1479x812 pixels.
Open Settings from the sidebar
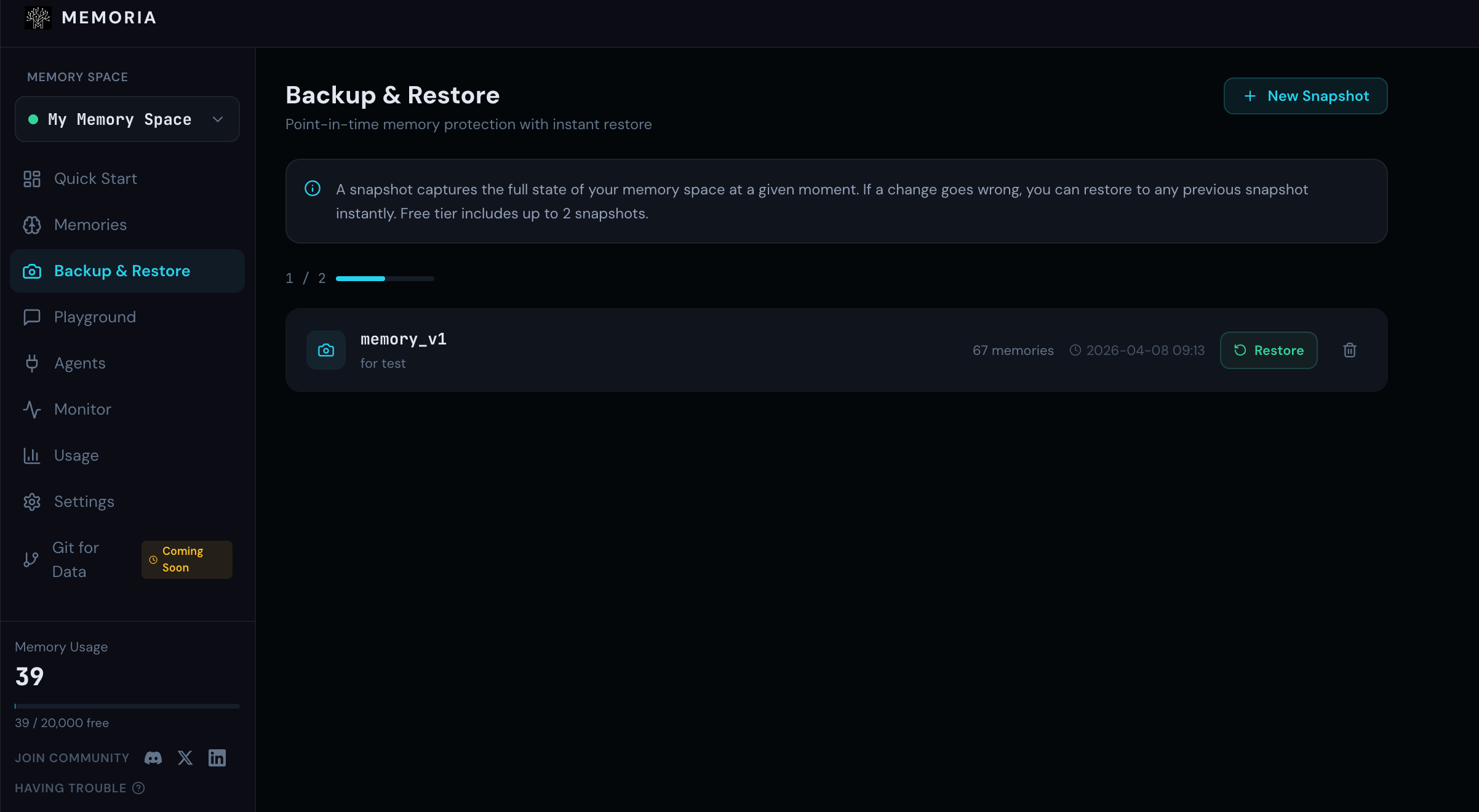(x=84, y=502)
